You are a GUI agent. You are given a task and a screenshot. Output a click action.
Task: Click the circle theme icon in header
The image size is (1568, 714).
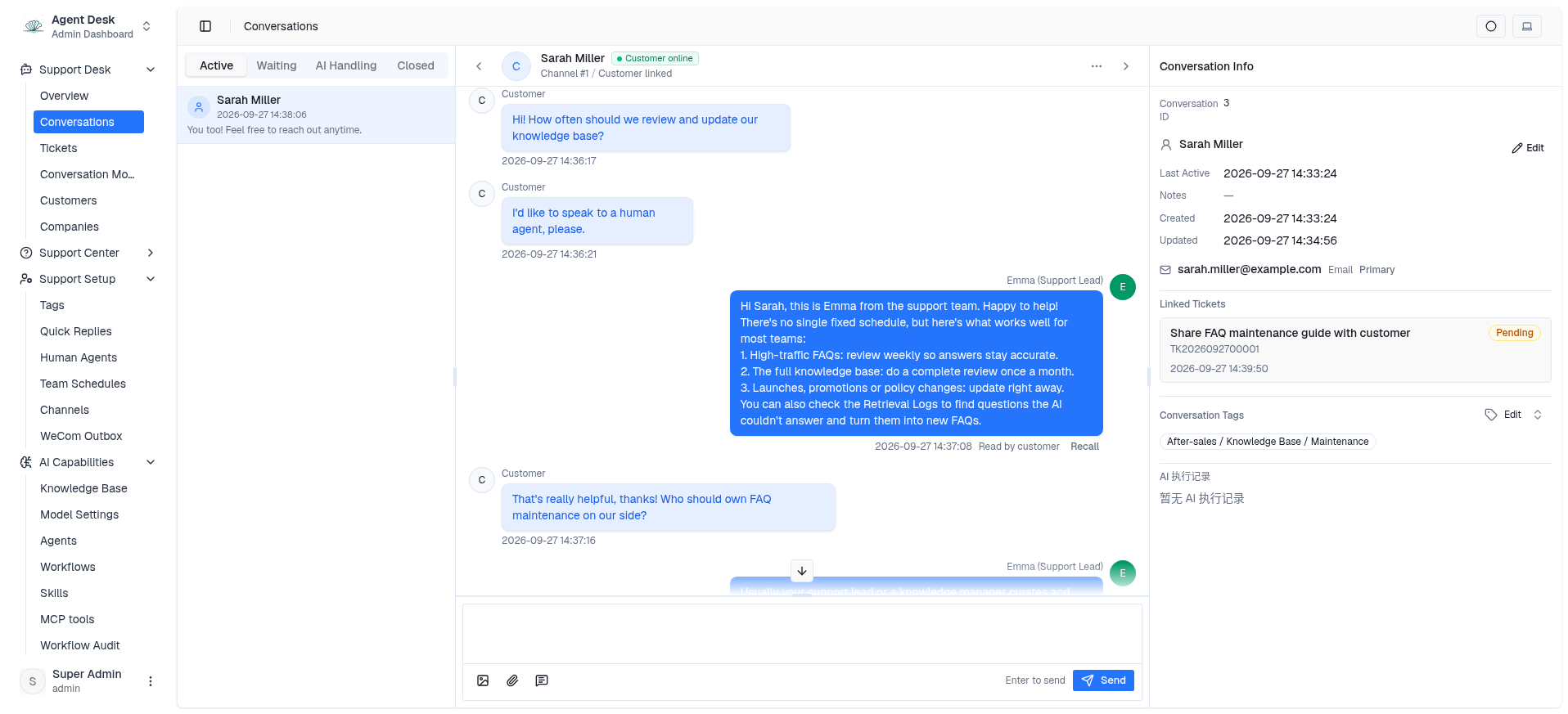click(x=1490, y=26)
